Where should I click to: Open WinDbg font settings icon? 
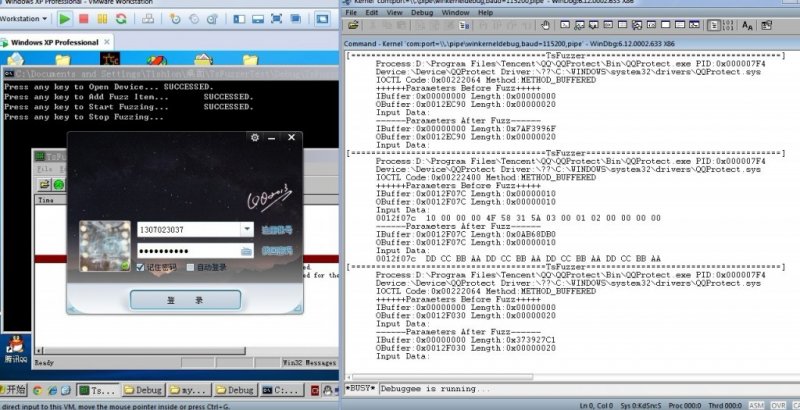click(747, 25)
